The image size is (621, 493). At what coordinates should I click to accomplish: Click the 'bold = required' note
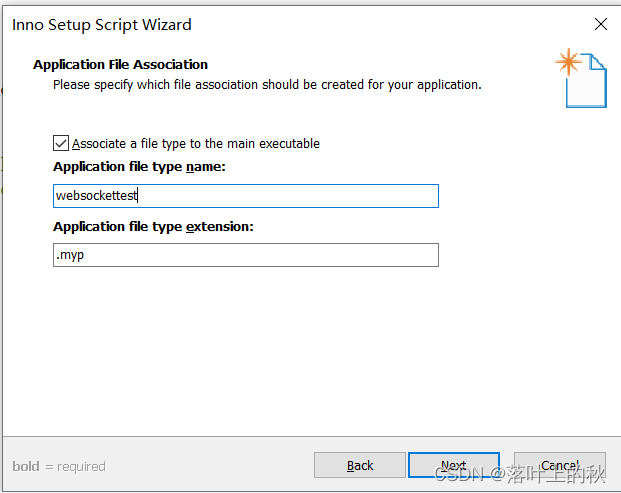[x=59, y=466]
